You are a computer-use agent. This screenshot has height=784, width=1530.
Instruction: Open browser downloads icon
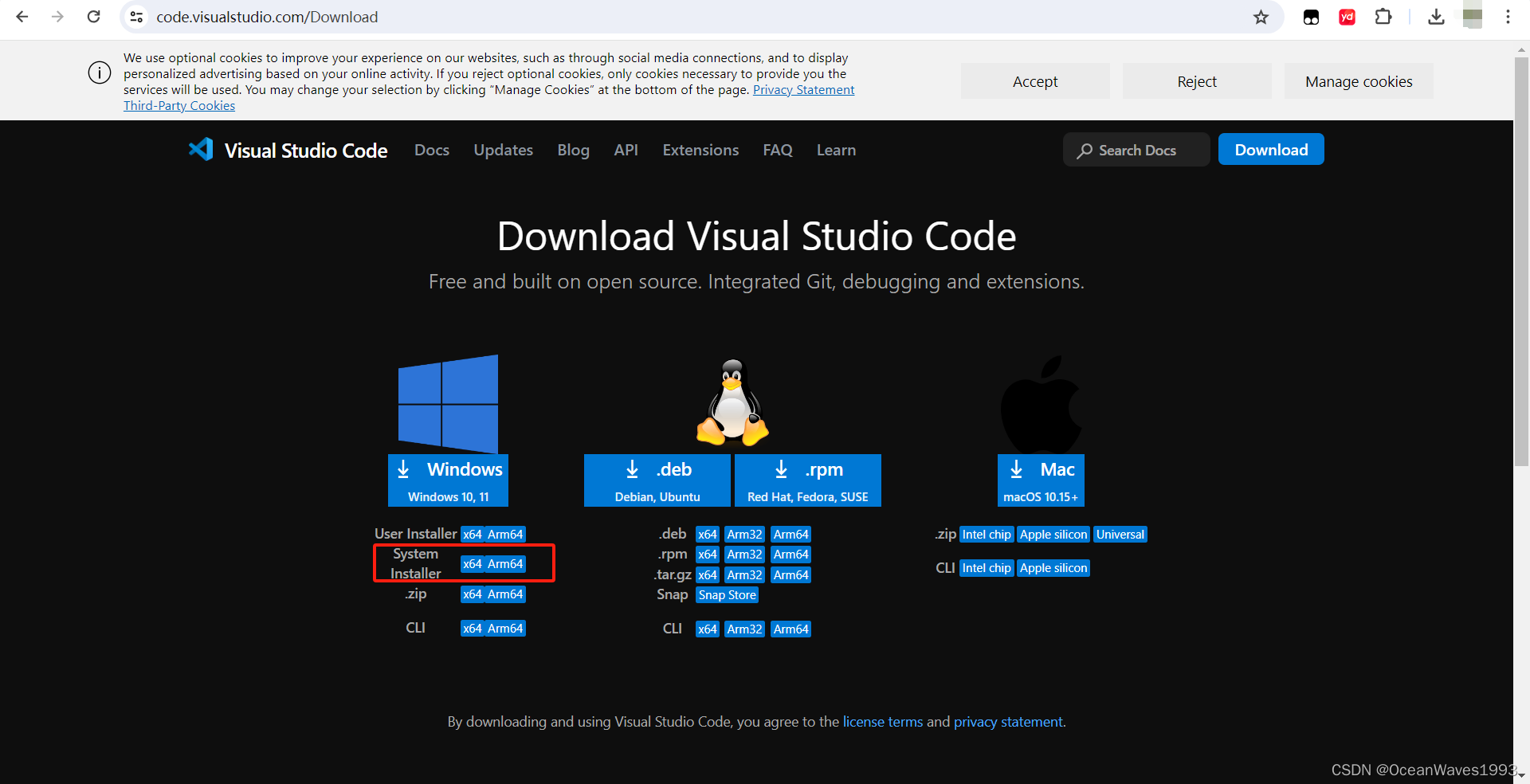tap(1436, 17)
